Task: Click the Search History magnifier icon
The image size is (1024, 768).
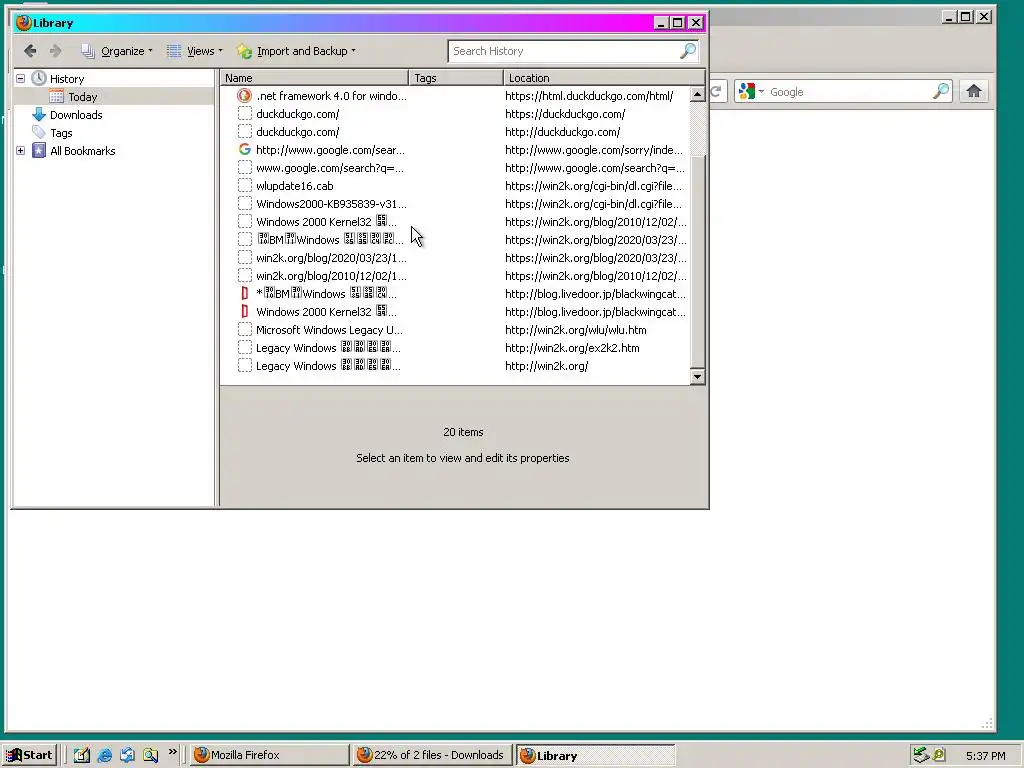Action: [688, 51]
